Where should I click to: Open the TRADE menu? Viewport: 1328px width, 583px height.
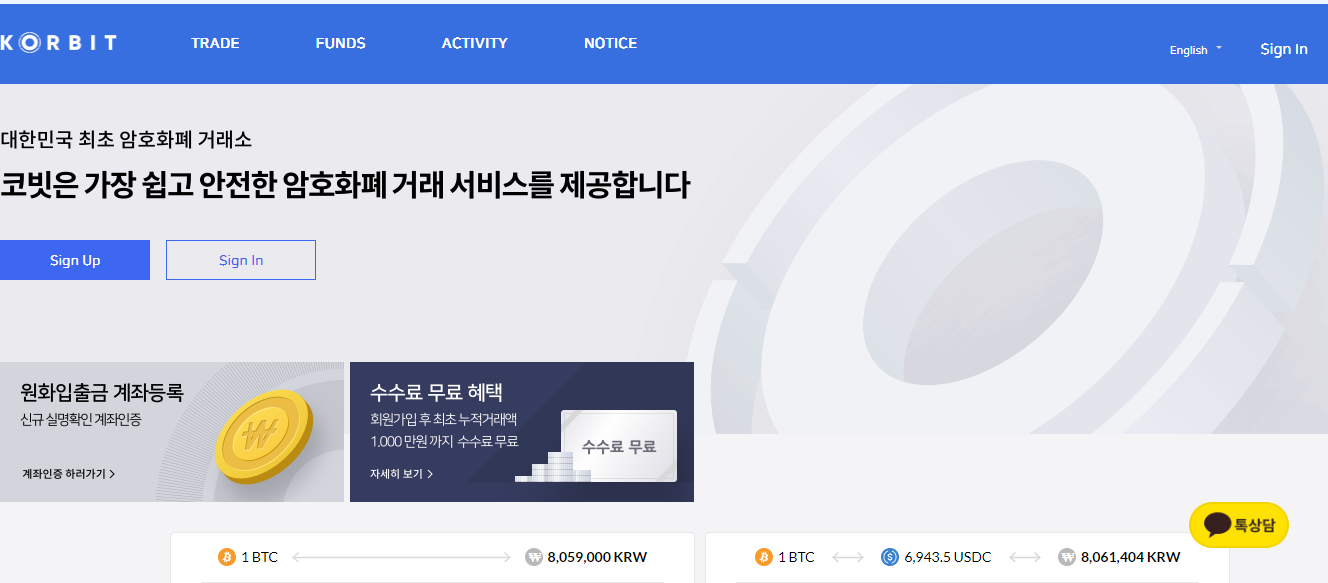215,43
